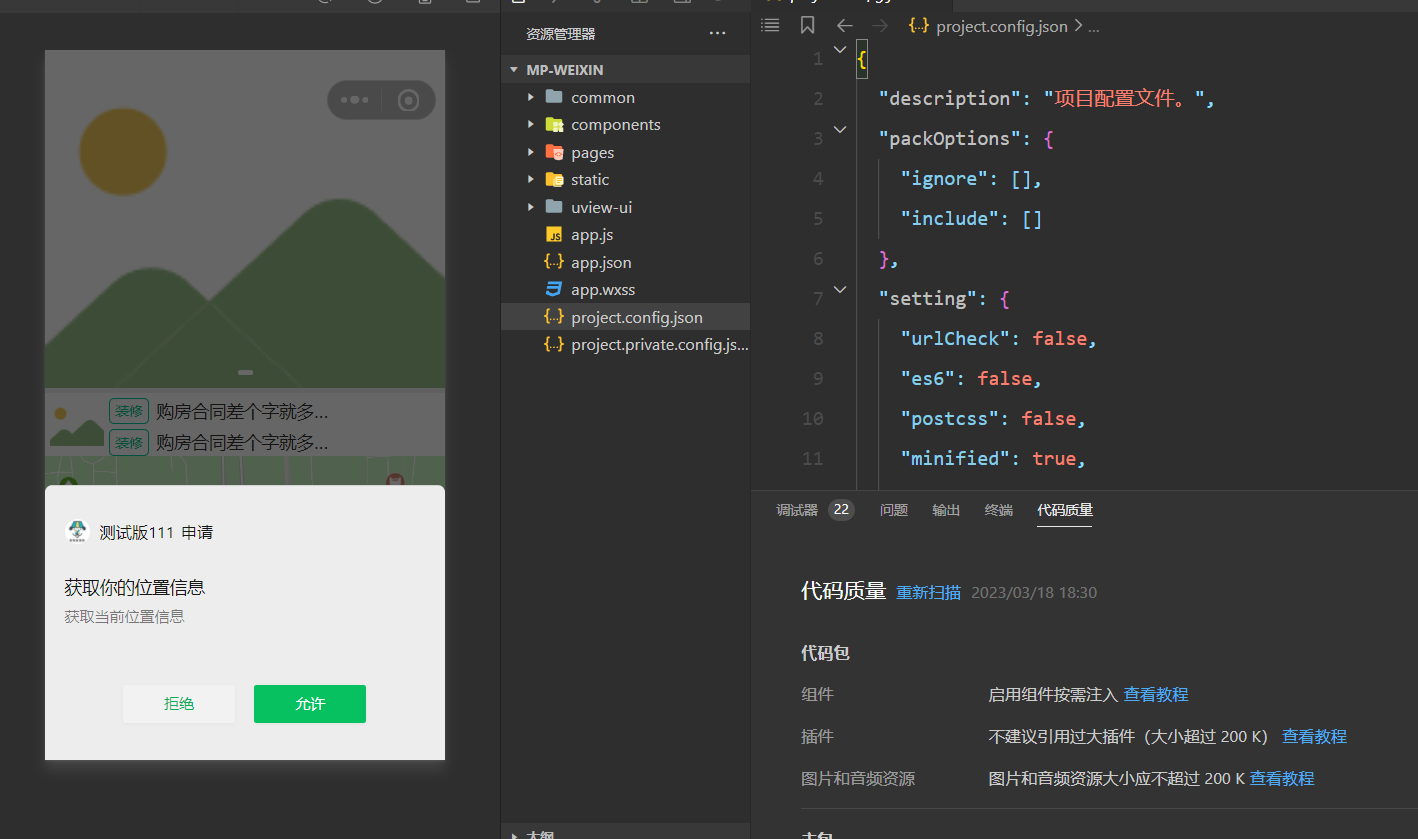Open the explorer panel more actions menu
Screen dimensions: 1418x839
point(717,34)
